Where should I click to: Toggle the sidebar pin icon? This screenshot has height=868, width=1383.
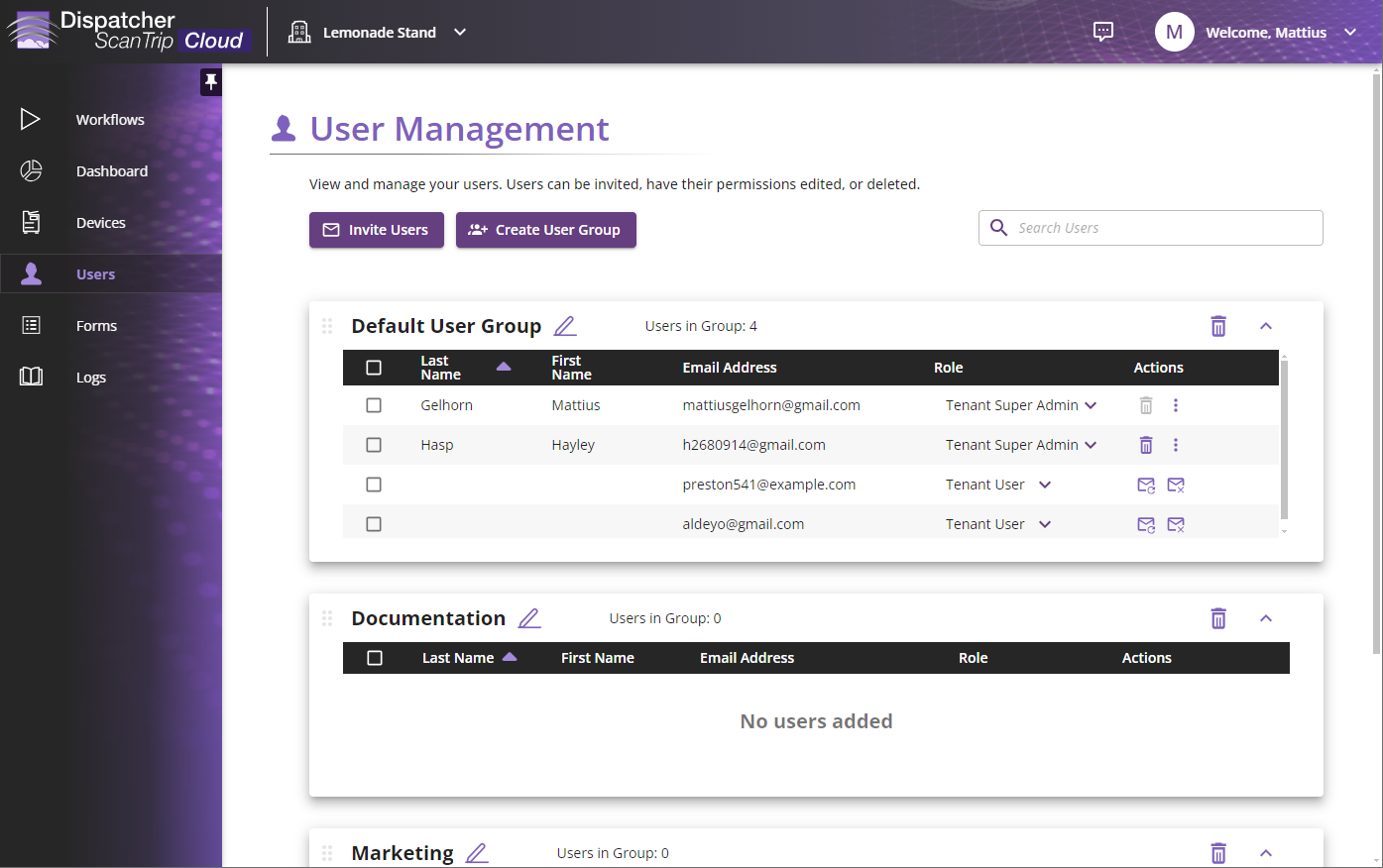211,82
